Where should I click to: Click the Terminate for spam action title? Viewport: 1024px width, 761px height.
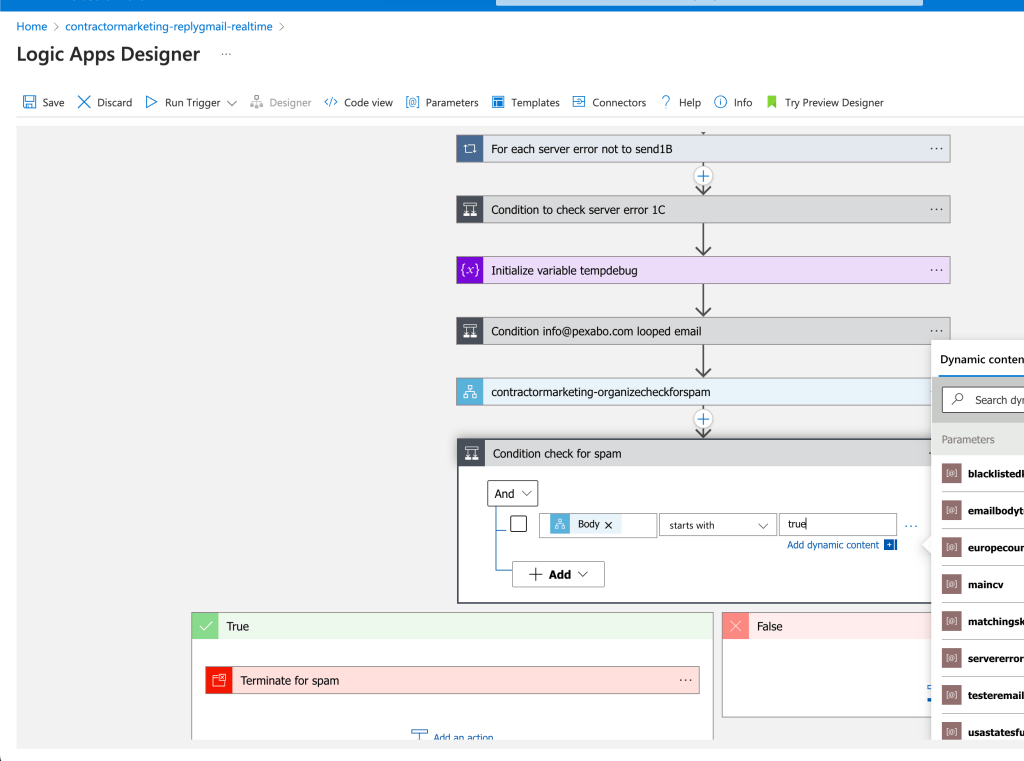(290, 681)
